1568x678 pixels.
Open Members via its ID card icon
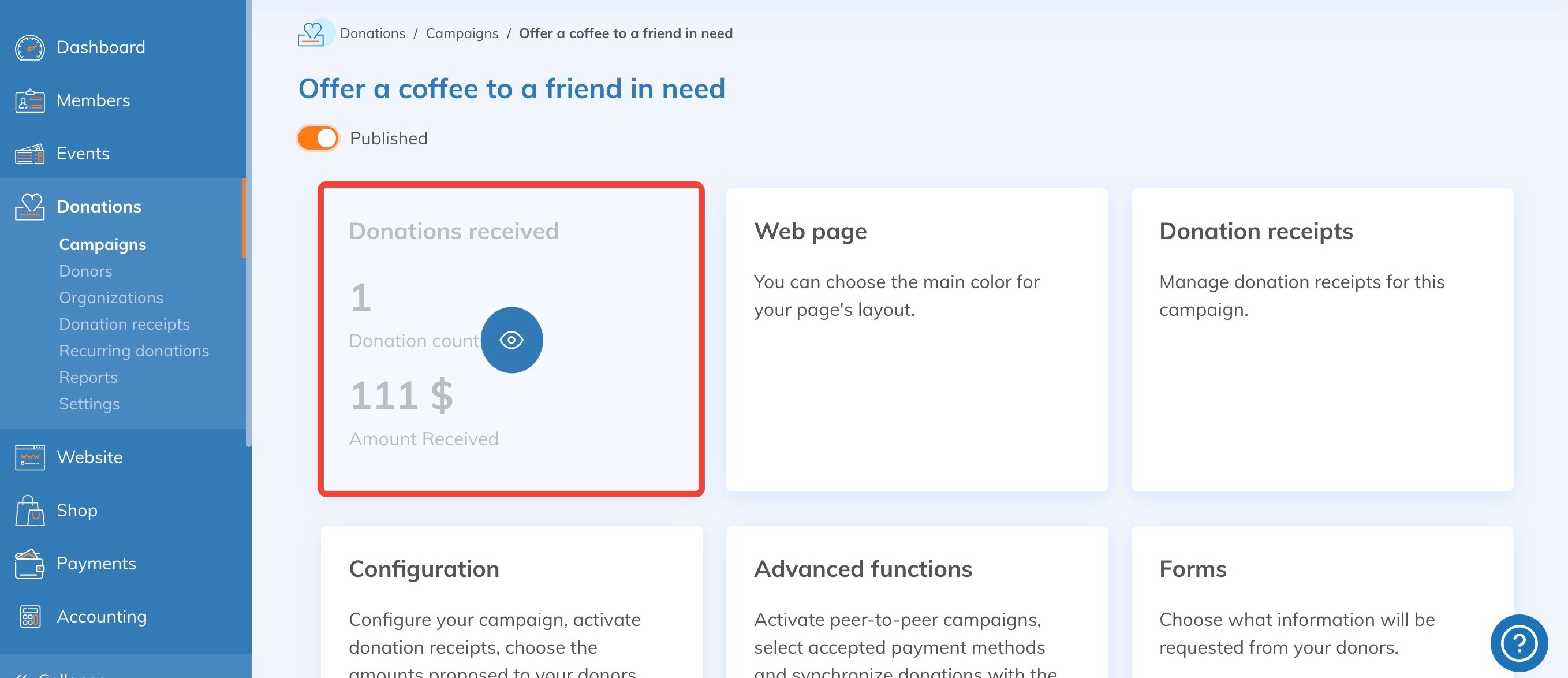(29, 100)
